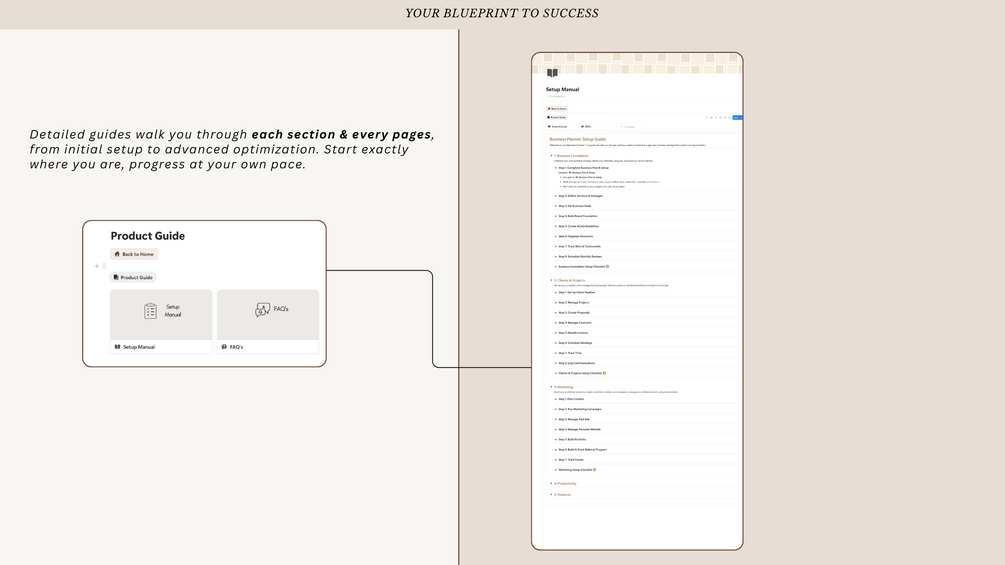Expand Step 3: Set Business Goals
This screenshot has height=565, width=1005.
point(556,206)
